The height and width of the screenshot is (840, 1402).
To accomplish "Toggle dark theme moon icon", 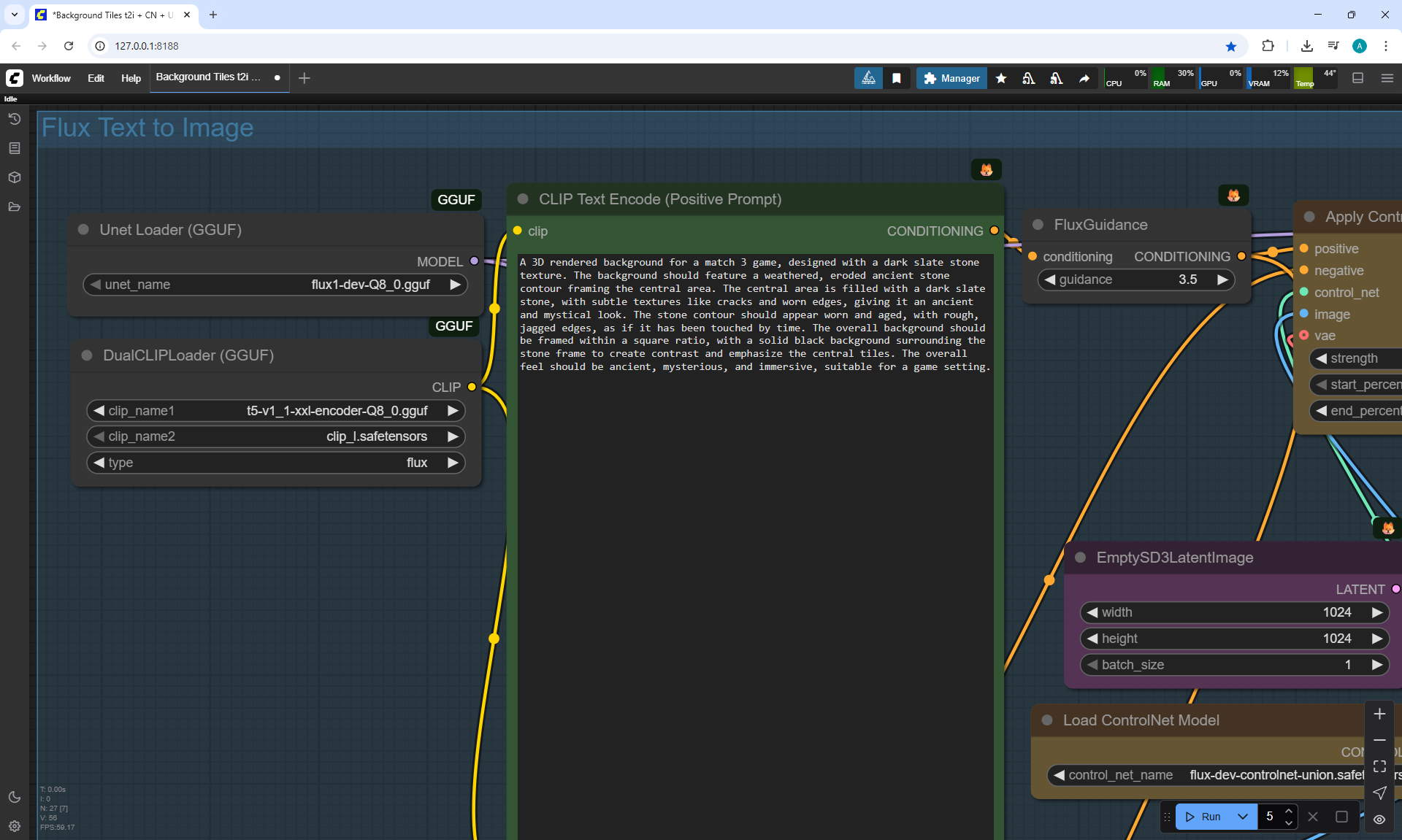I will click(x=15, y=797).
